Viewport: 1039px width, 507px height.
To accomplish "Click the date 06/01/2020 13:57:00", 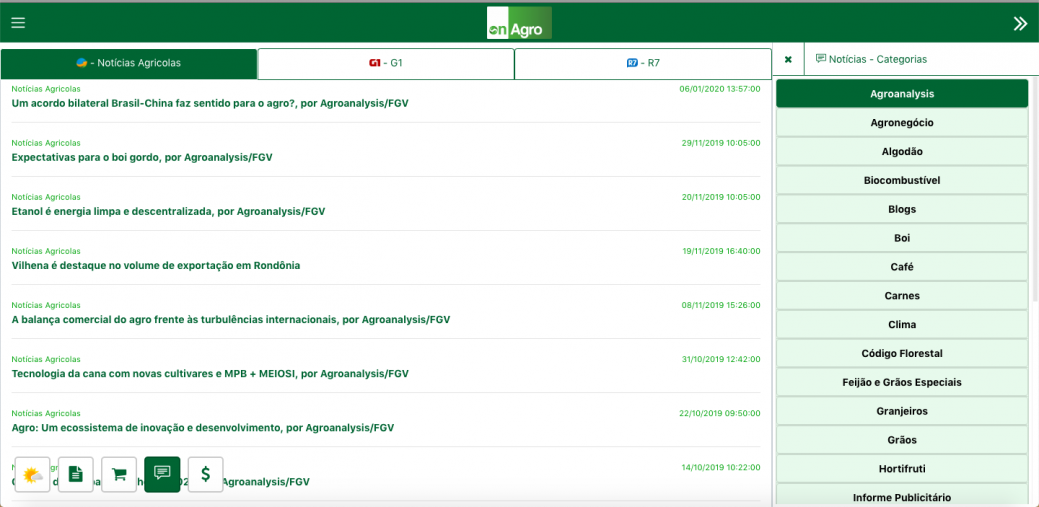I will pyautogui.click(x=720, y=88).
